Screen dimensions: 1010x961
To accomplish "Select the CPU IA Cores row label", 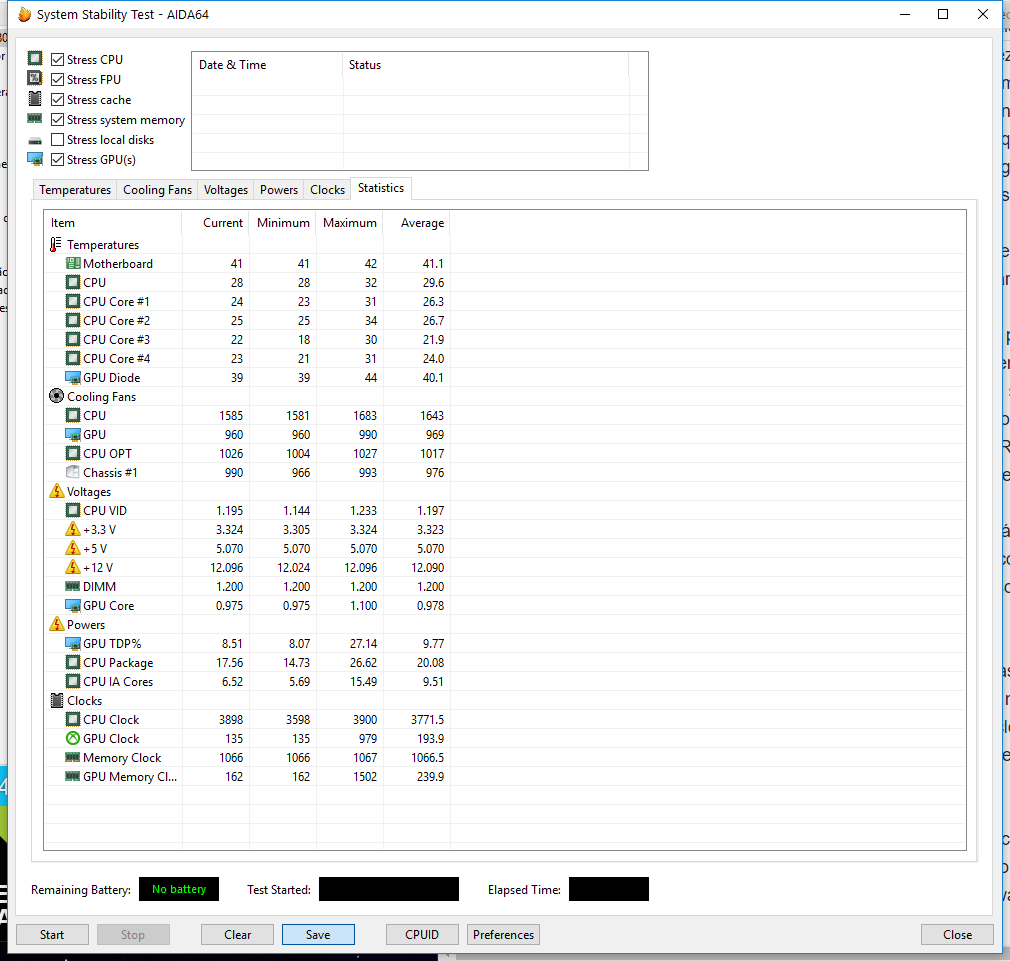I will coord(118,681).
